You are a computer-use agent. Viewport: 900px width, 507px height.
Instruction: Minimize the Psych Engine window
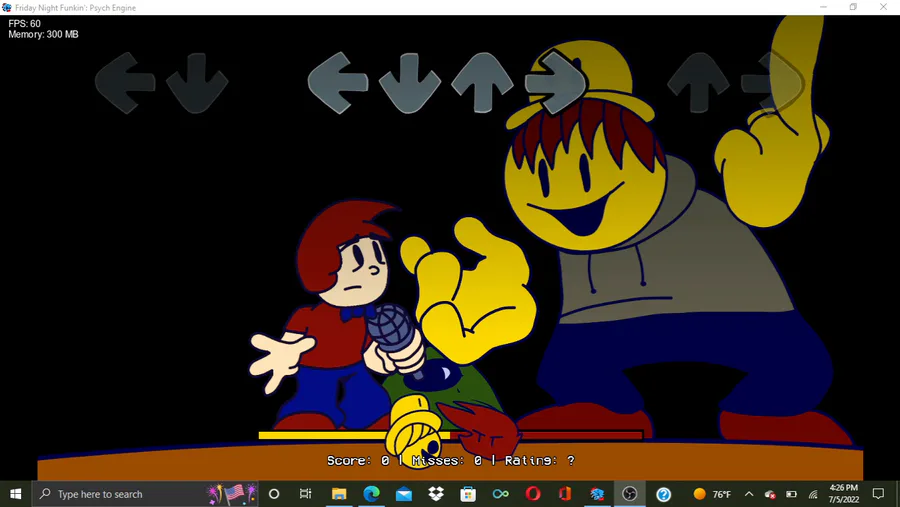click(824, 7)
